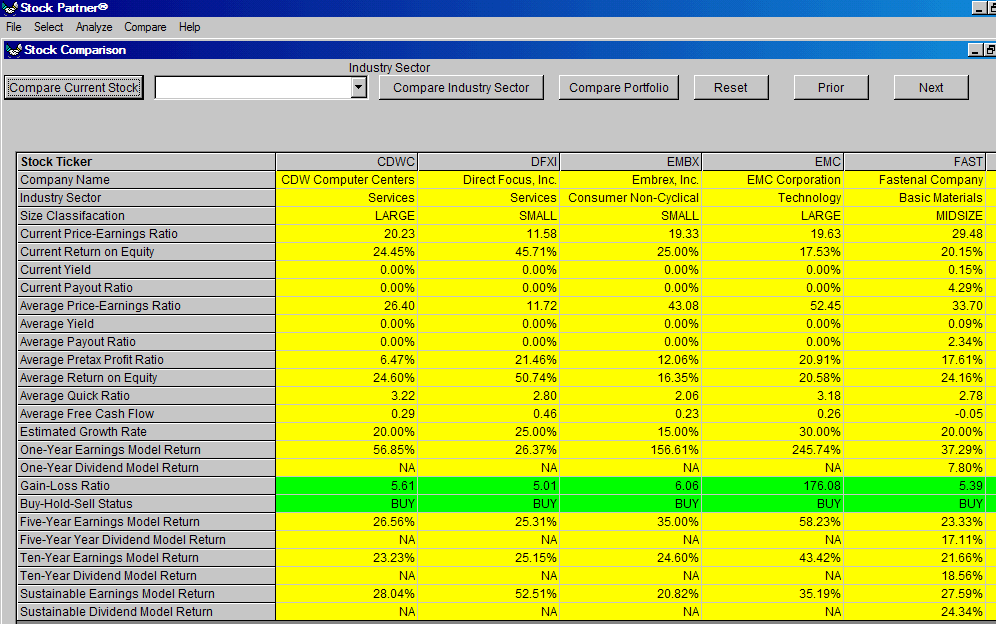Click the Direct Focus, Inc. company cell

(489, 180)
